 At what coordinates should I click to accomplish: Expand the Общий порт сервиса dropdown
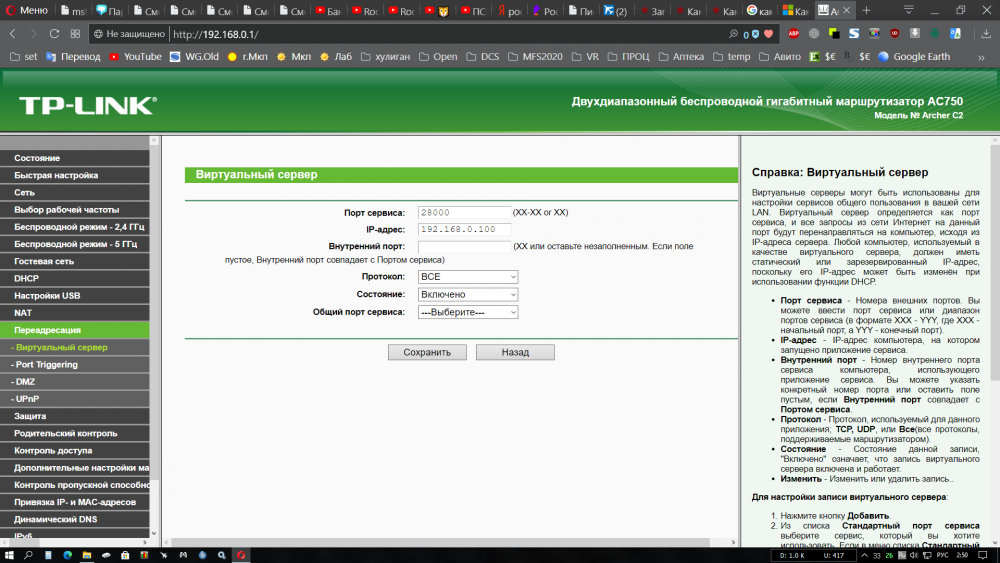[x=468, y=312]
